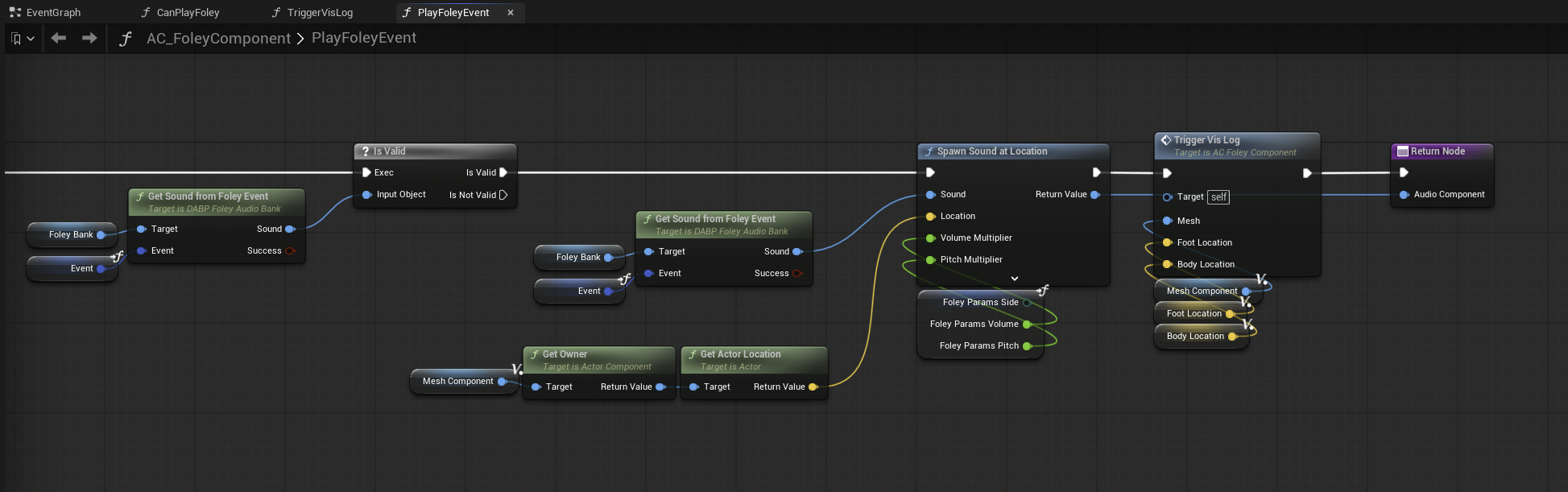Click the Is Valid node question icon
The width and height of the screenshot is (1568, 492).
[x=365, y=151]
